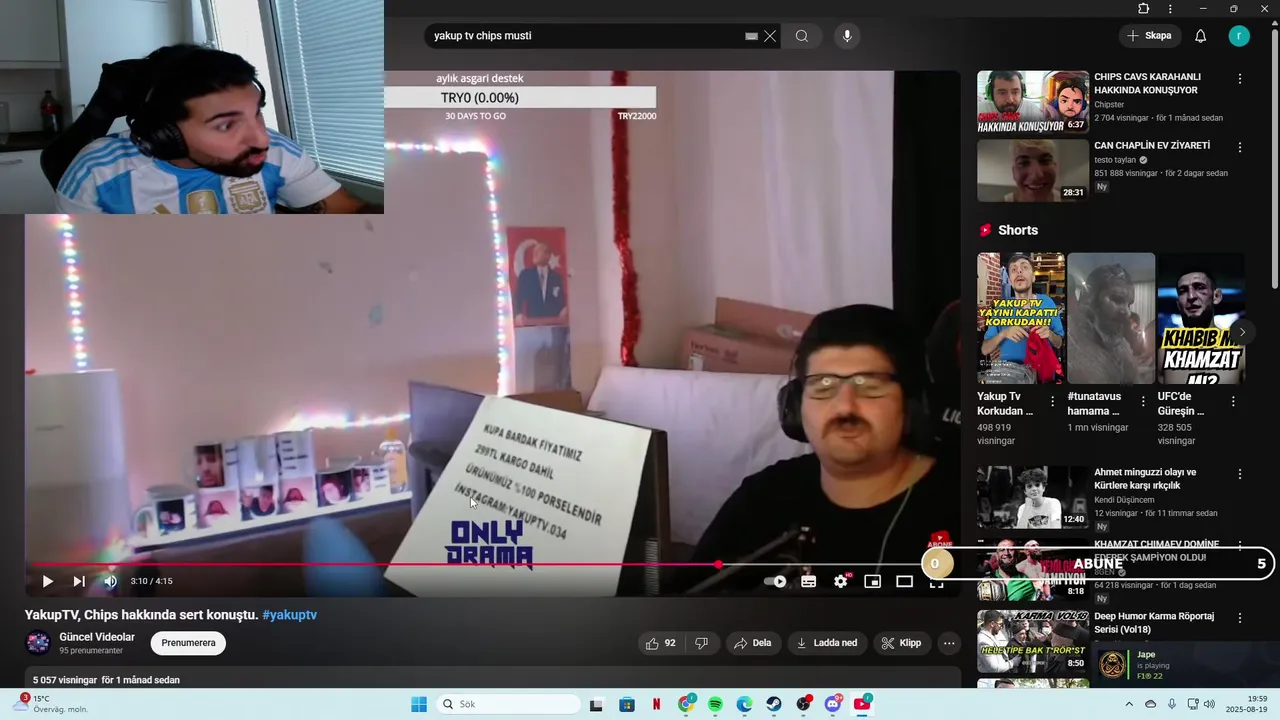Click the taskbar Sök search box
Viewport: 1280px width, 720px height.
coord(507,704)
